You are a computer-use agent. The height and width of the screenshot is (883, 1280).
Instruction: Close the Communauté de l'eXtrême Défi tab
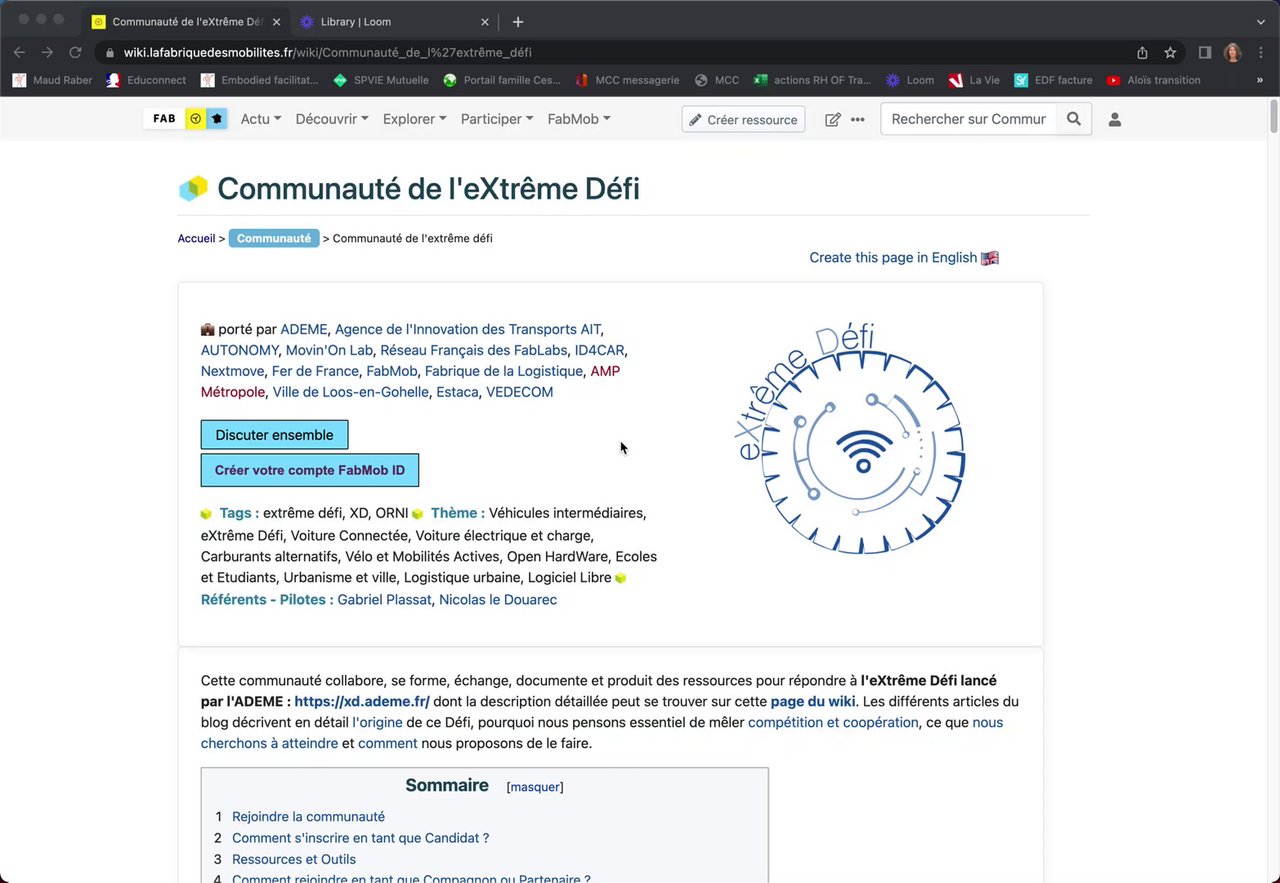[277, 22]
